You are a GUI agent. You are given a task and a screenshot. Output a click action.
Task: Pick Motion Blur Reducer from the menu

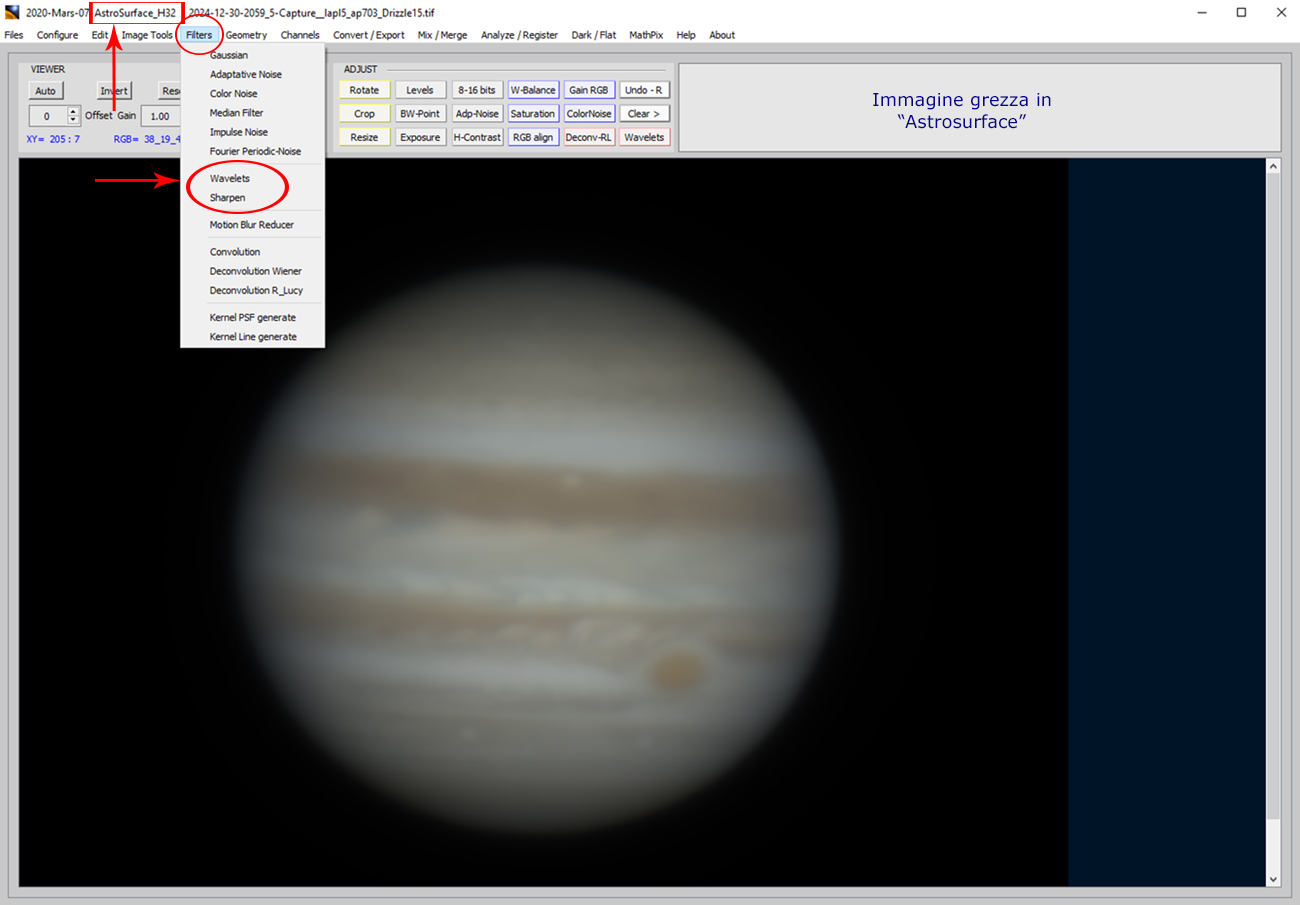pos(251,225)
